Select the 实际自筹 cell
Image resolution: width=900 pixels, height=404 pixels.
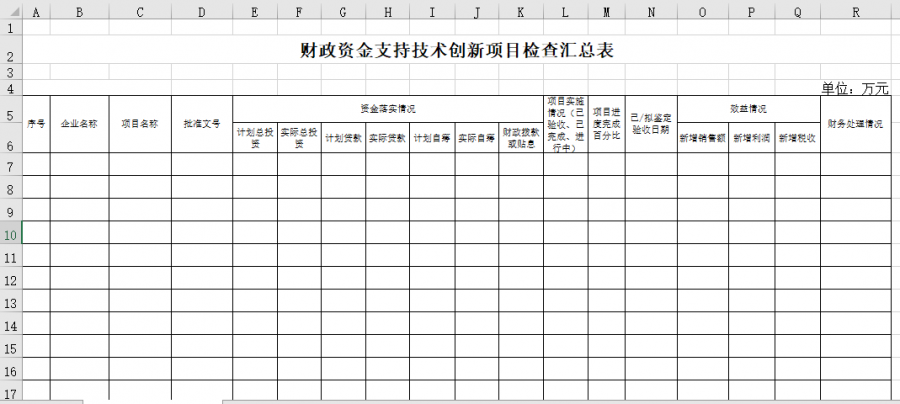pos(477,138)
